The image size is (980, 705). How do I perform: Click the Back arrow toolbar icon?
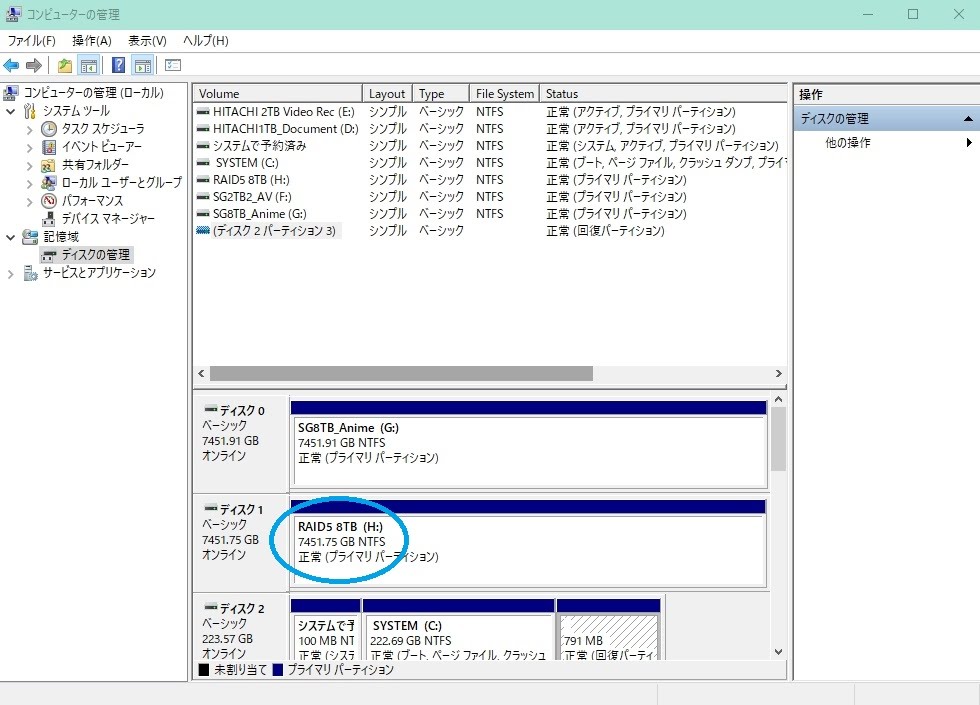[x=12, y=66]
